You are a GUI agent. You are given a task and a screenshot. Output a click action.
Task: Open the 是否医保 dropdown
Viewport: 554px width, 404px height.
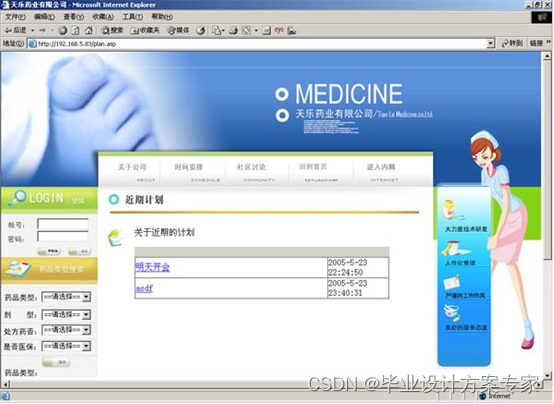tap(66, 346)
